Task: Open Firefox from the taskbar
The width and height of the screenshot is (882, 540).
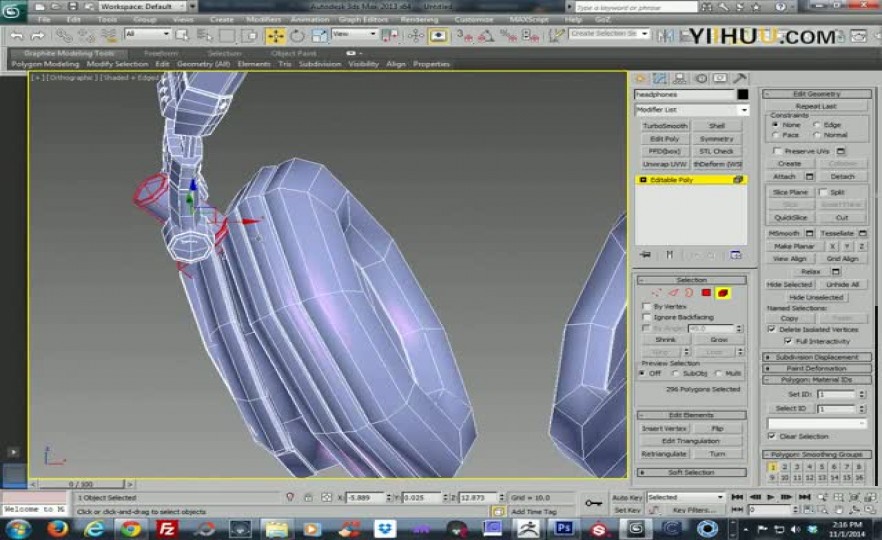Action: click(57, 529)
